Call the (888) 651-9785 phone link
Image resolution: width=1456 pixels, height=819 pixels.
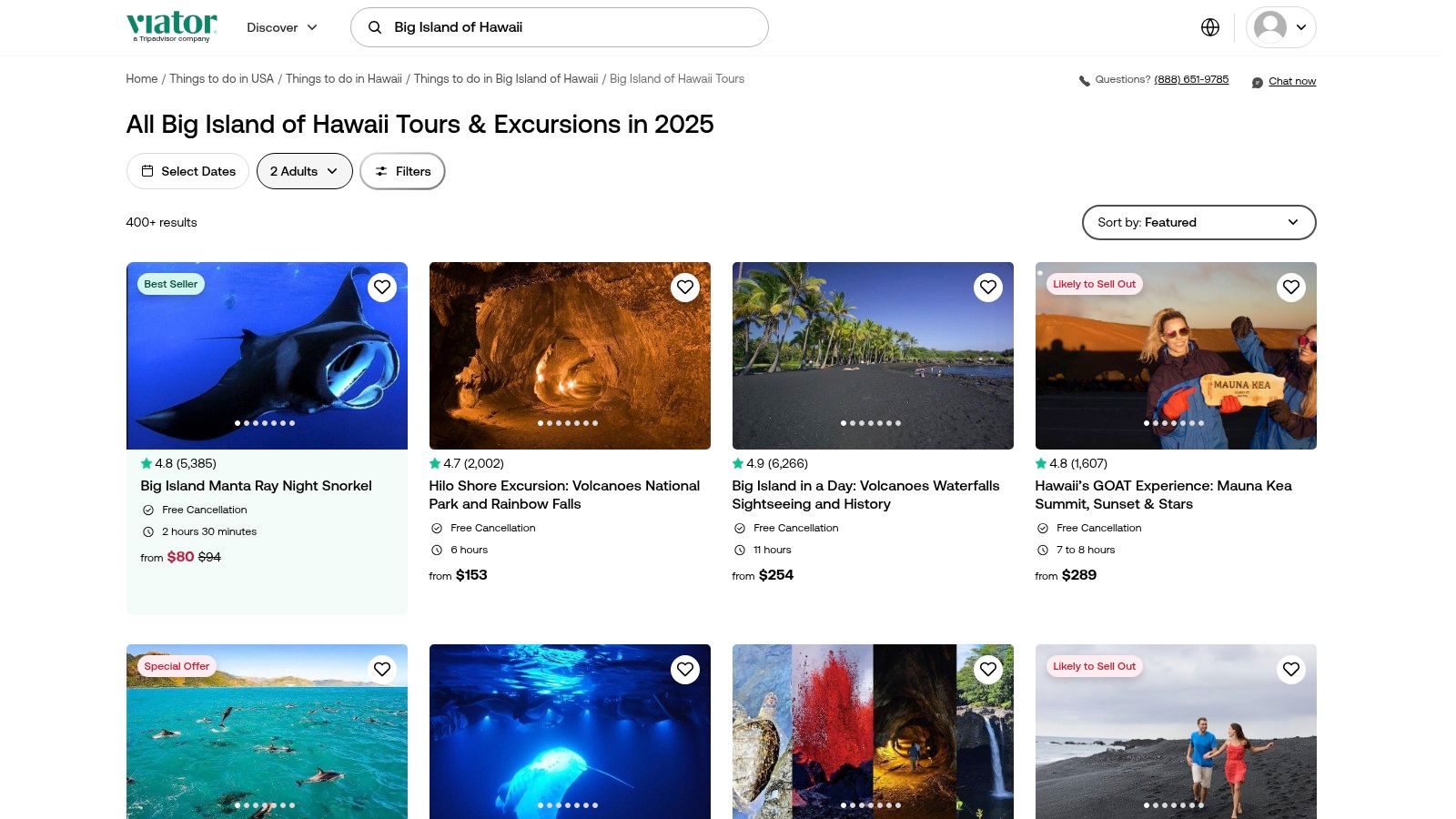1190,80
